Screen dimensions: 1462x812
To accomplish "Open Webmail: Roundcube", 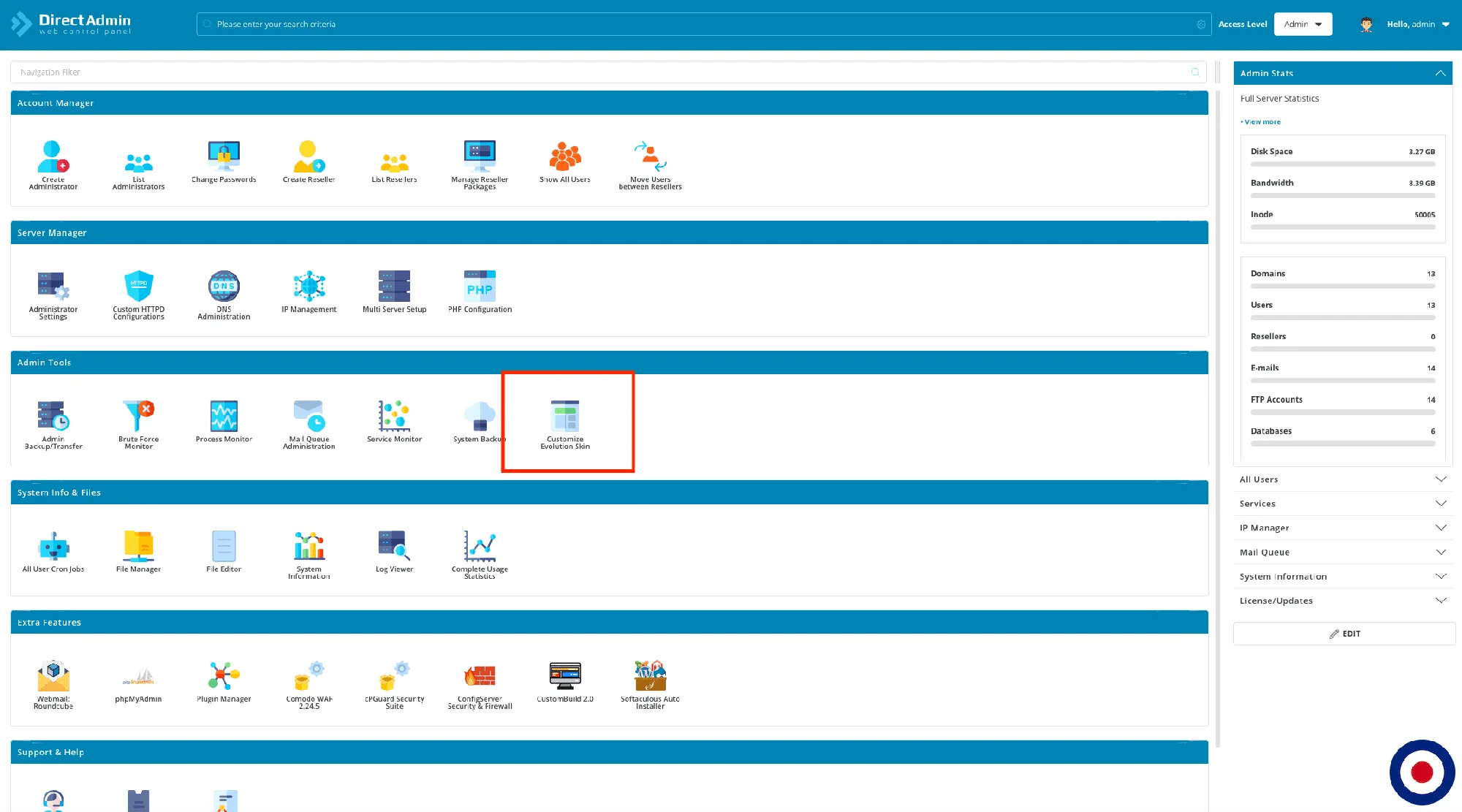I will pyautogui.click(x=53, y=685).
